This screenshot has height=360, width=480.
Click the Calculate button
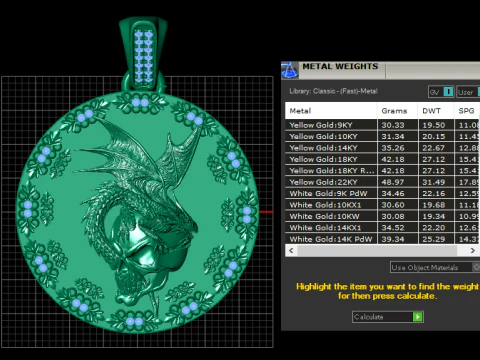(388, 317)
